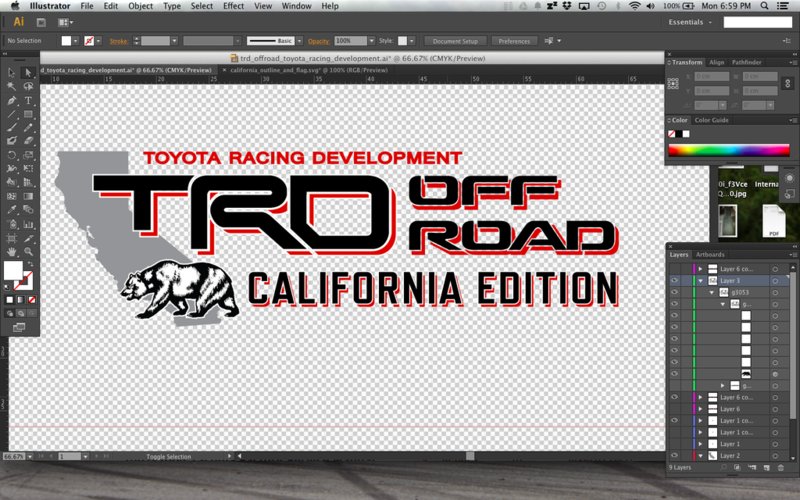Select the Hand tool
Screen dimensions: 800x500
pos(11,252)
